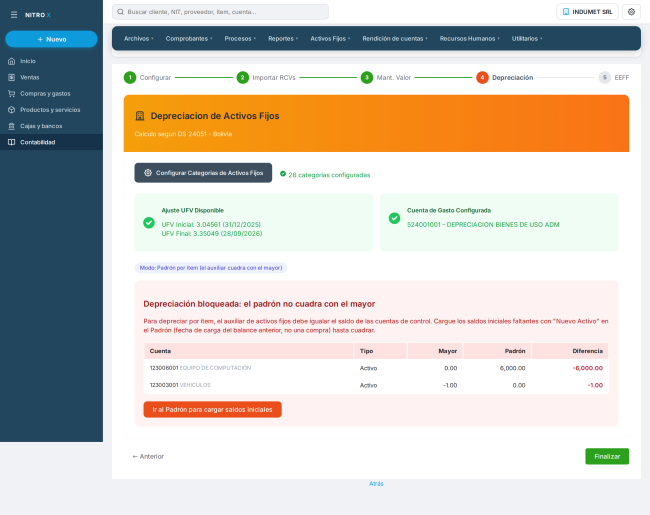Click the Compras y gastos cart icon
This screenshot has width=650, height=515.
12,93
